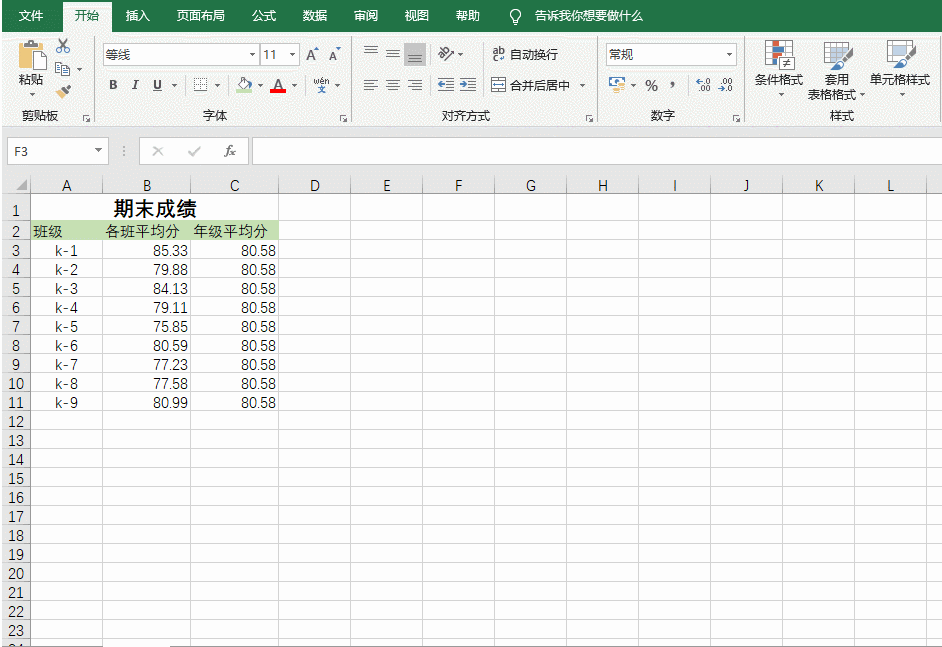
Task: Open alignment group dialog launcher
Action: tap(589, 118)
